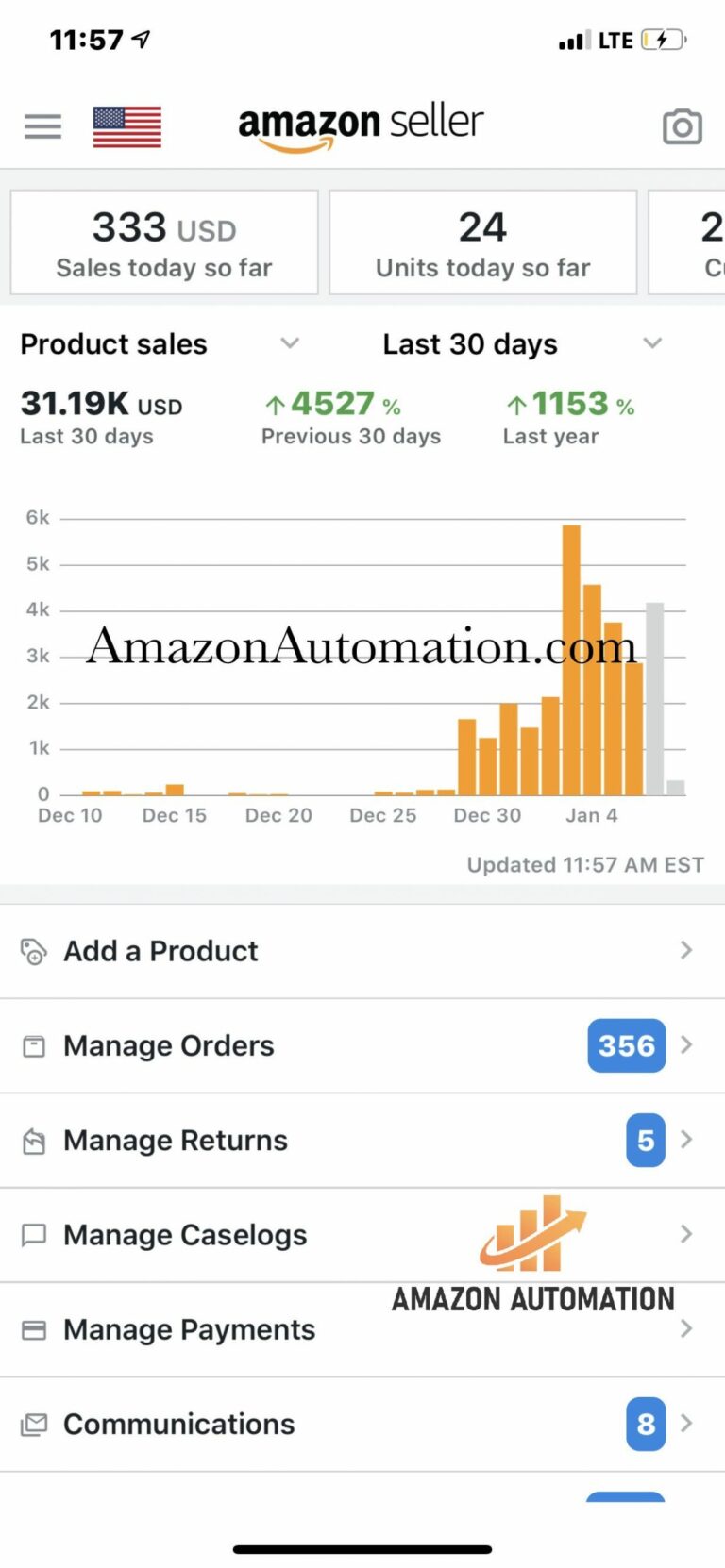725x1568 pixels.
Task: Tap the 356 orders badge
Action: [x=626, y=1045]
